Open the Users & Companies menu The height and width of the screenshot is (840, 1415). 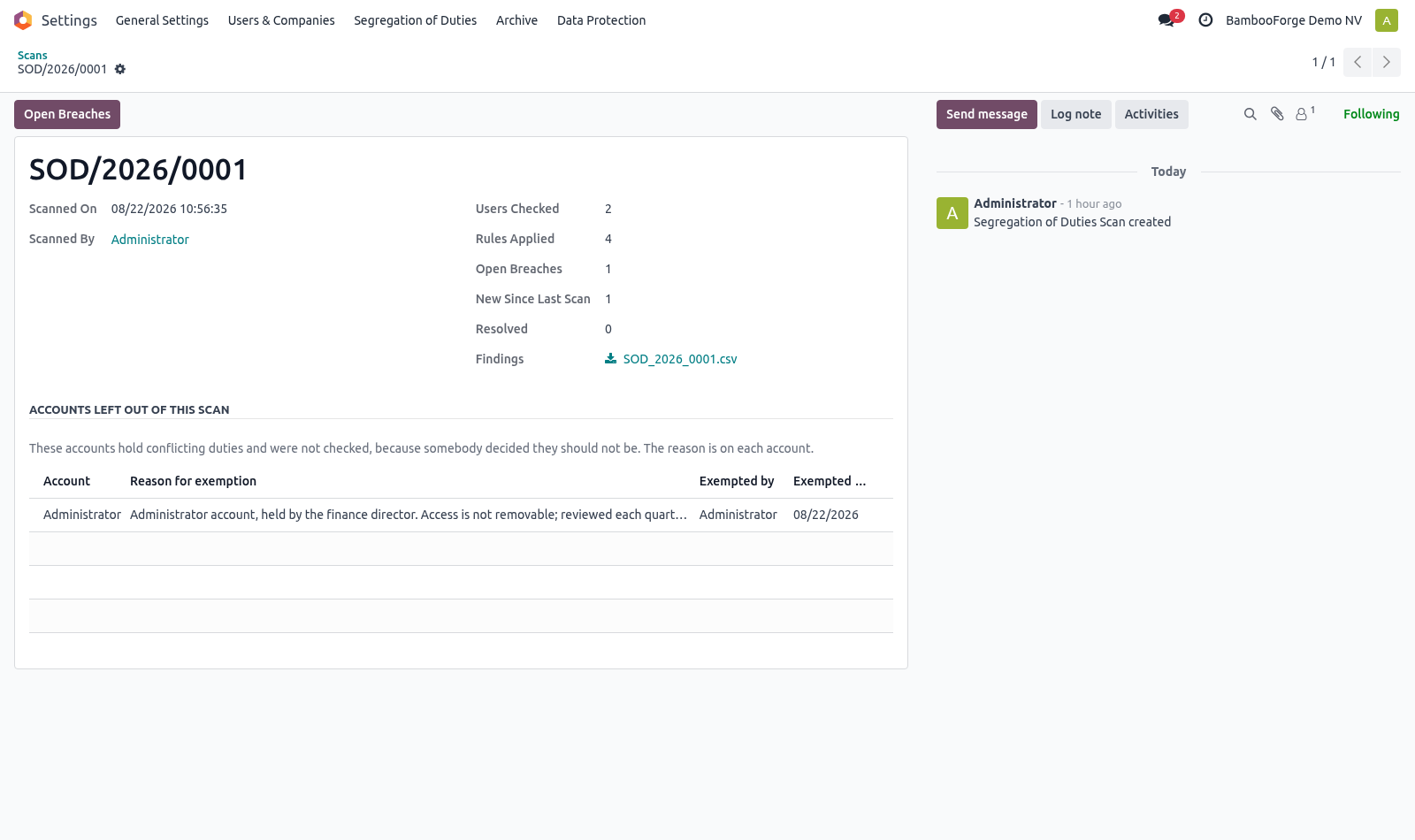(281, 20)
